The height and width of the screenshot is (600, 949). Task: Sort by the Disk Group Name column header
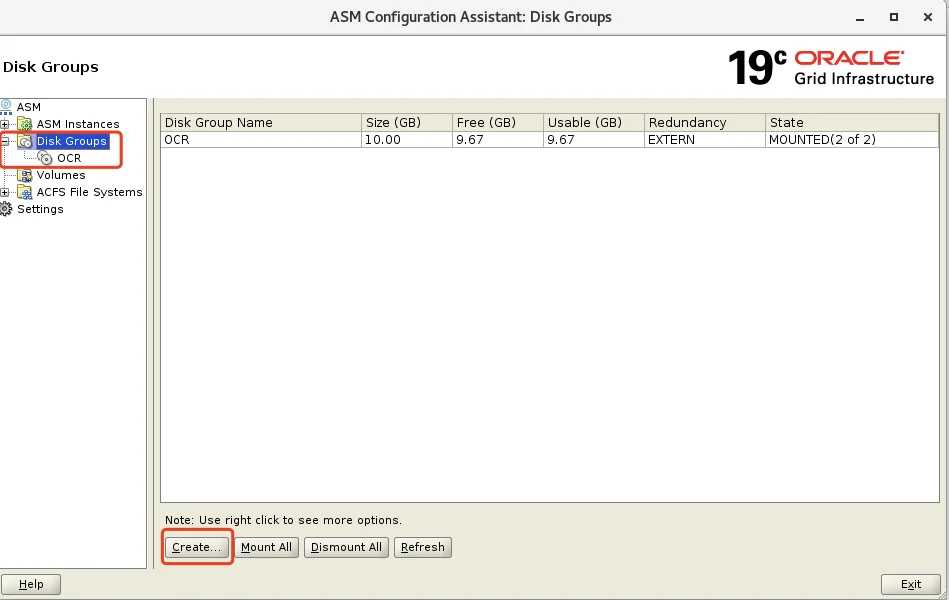(261, 122)
